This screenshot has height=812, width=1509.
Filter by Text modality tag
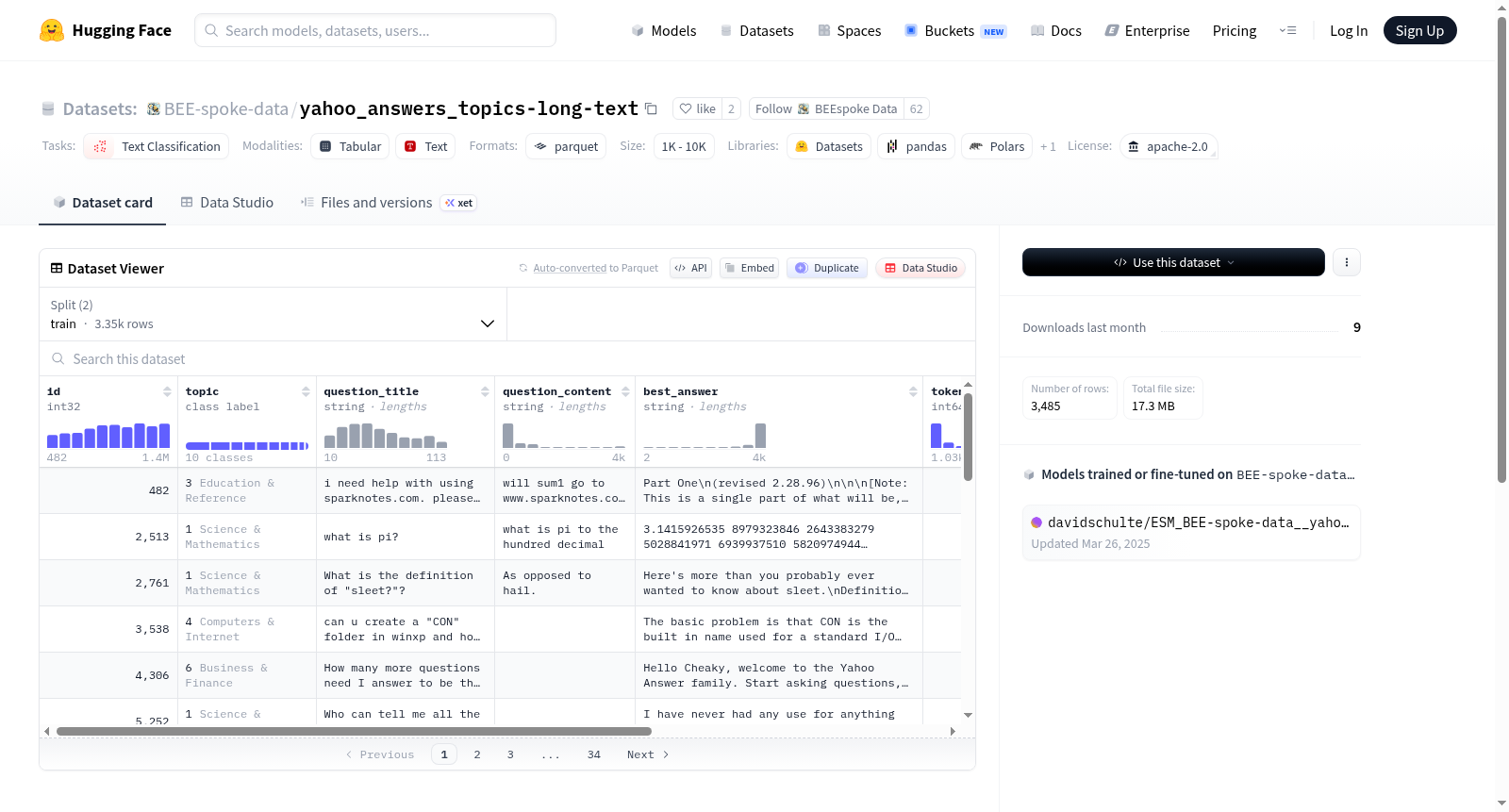tap(425, 146)
